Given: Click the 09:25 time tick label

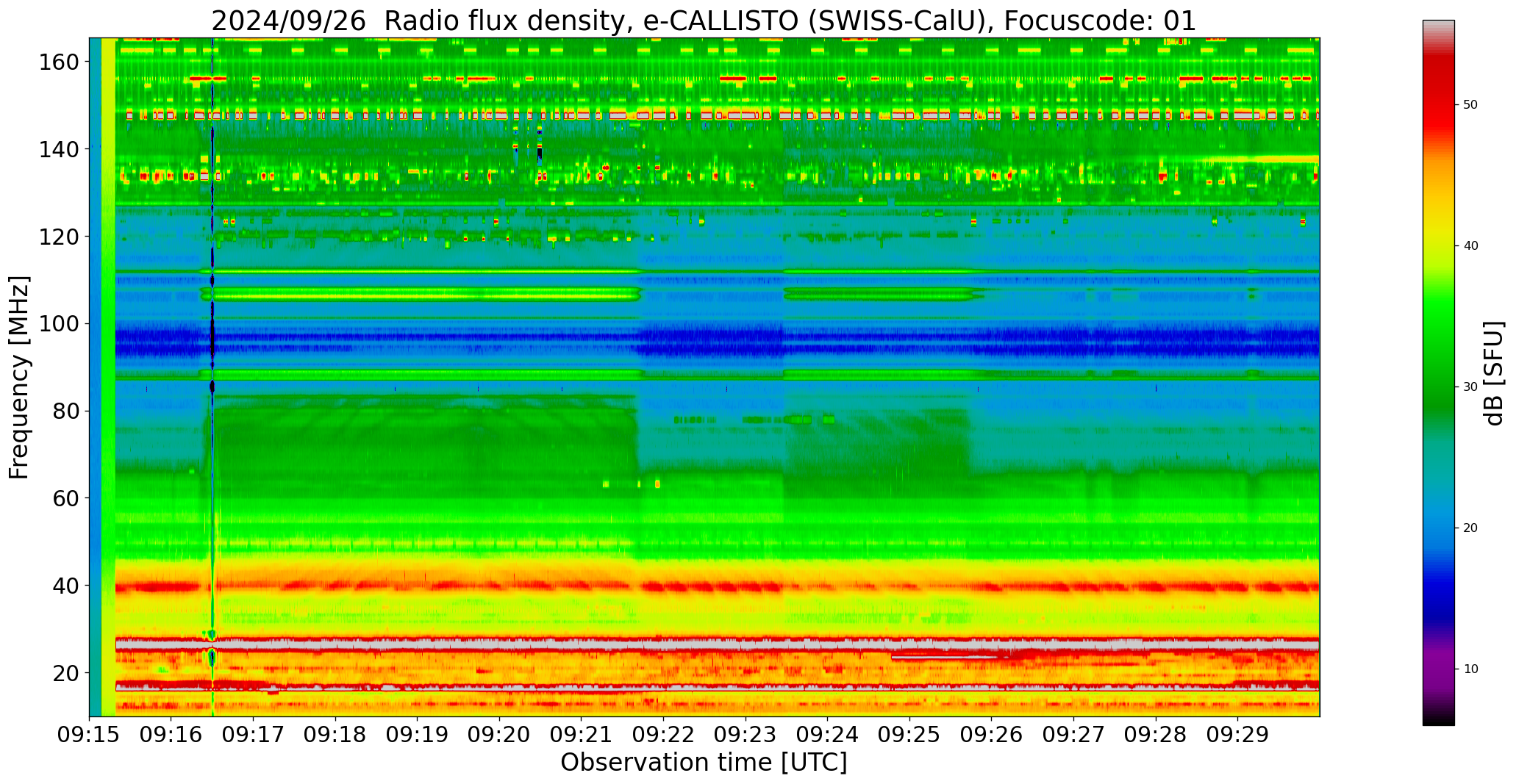Looking at the screenshot, I should pyautogui.click(x=909, y=735).
